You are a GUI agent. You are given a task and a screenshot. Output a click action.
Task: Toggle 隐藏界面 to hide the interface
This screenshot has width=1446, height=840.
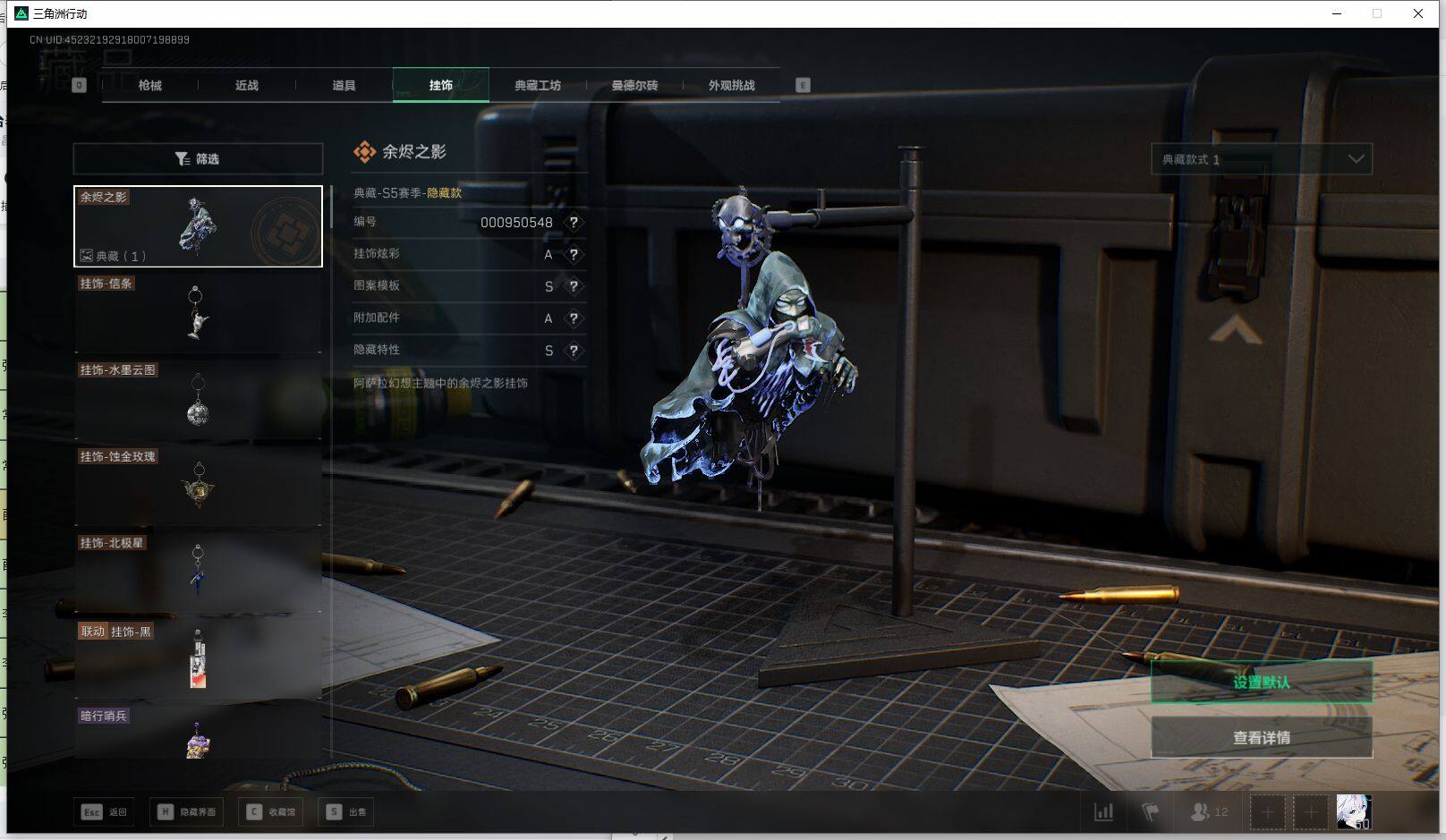click(188, 812)
